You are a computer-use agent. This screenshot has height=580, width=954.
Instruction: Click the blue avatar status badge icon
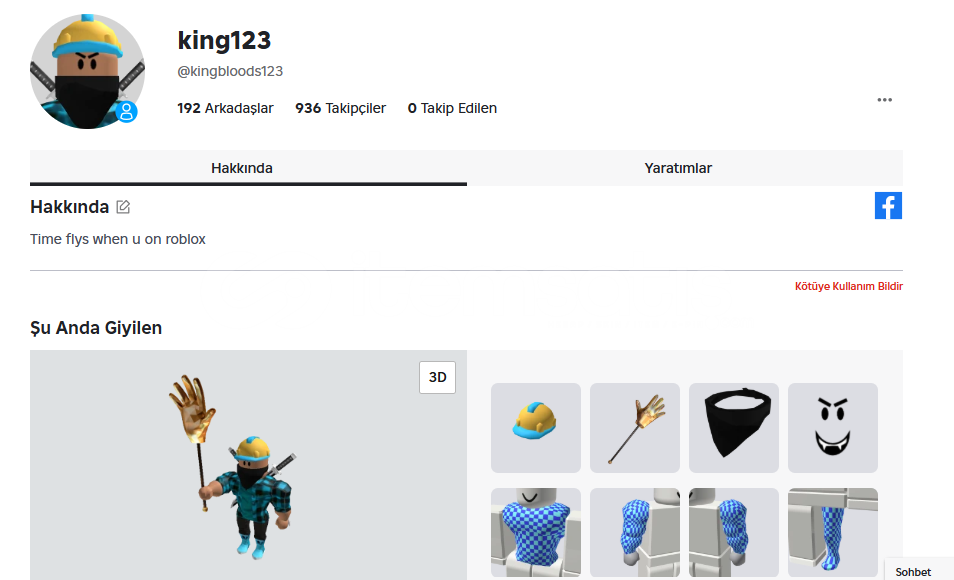(127, 112)
